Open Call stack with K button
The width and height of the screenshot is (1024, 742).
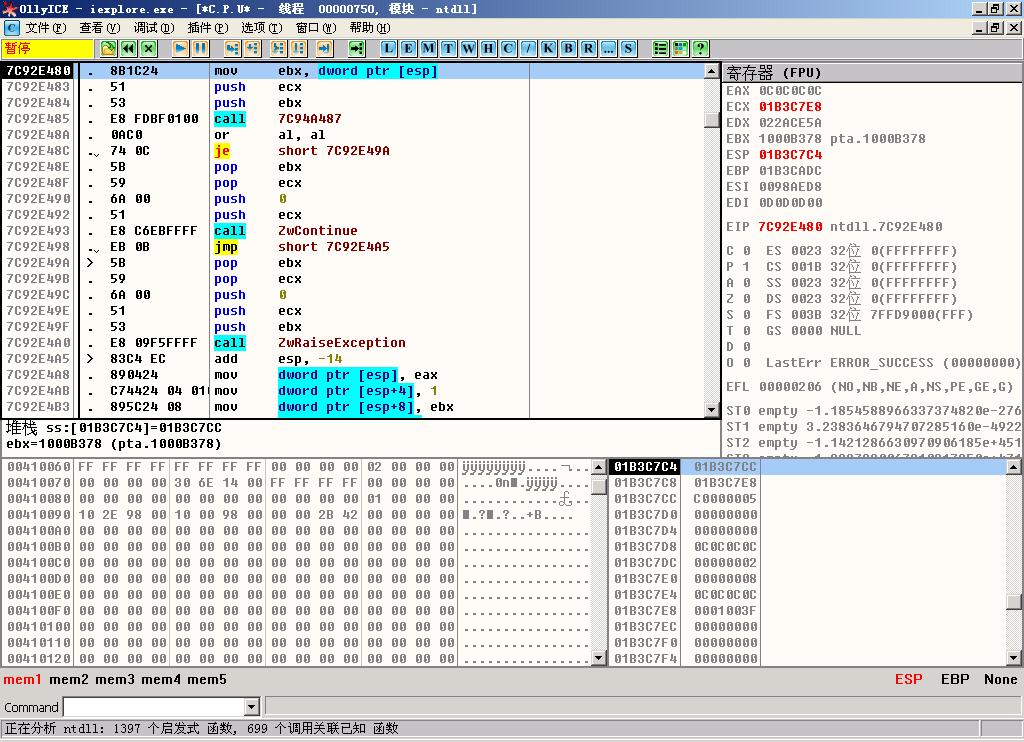549,48
